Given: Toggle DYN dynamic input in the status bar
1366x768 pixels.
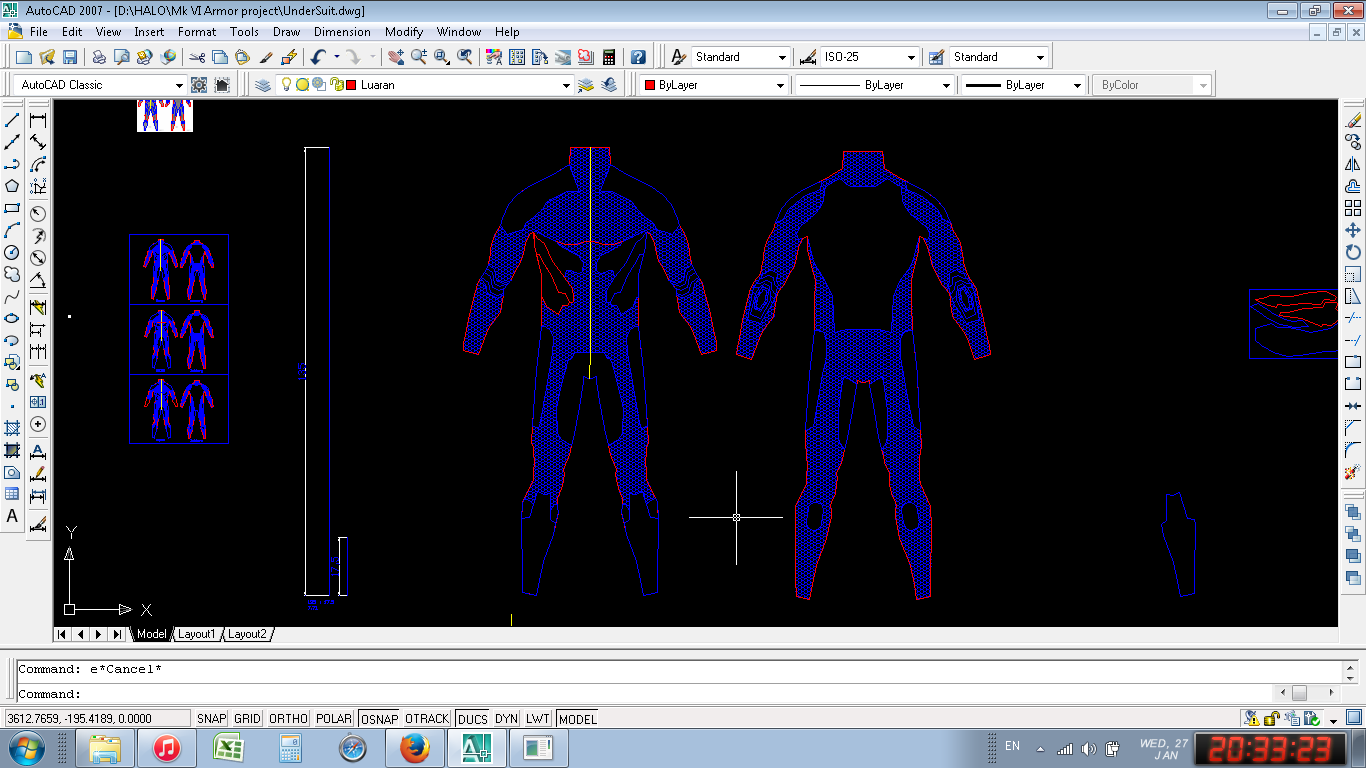Looking at the screenshot, I should [x=507, y=719].
